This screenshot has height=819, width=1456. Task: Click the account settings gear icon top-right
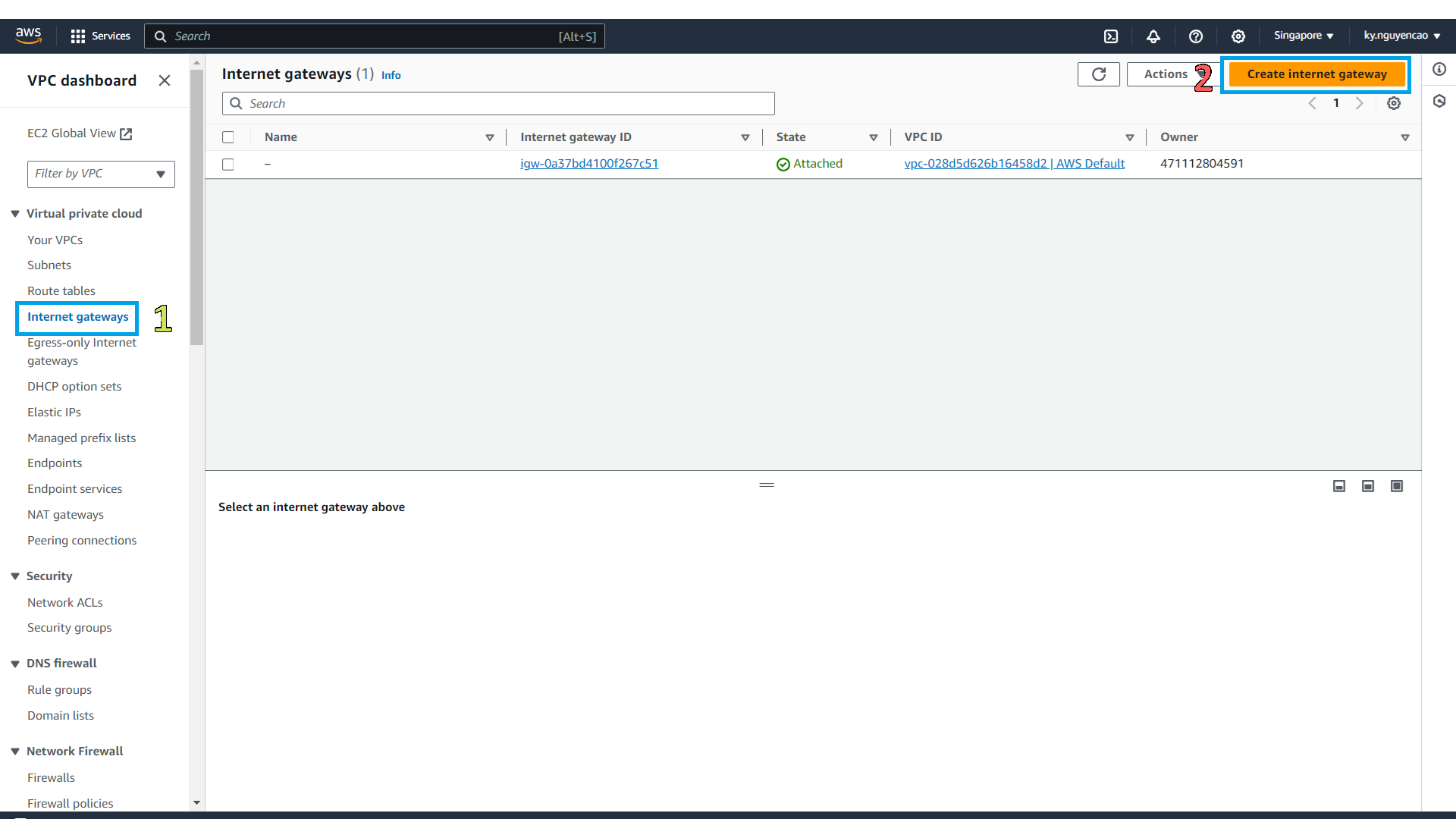tap(1237, 36)
